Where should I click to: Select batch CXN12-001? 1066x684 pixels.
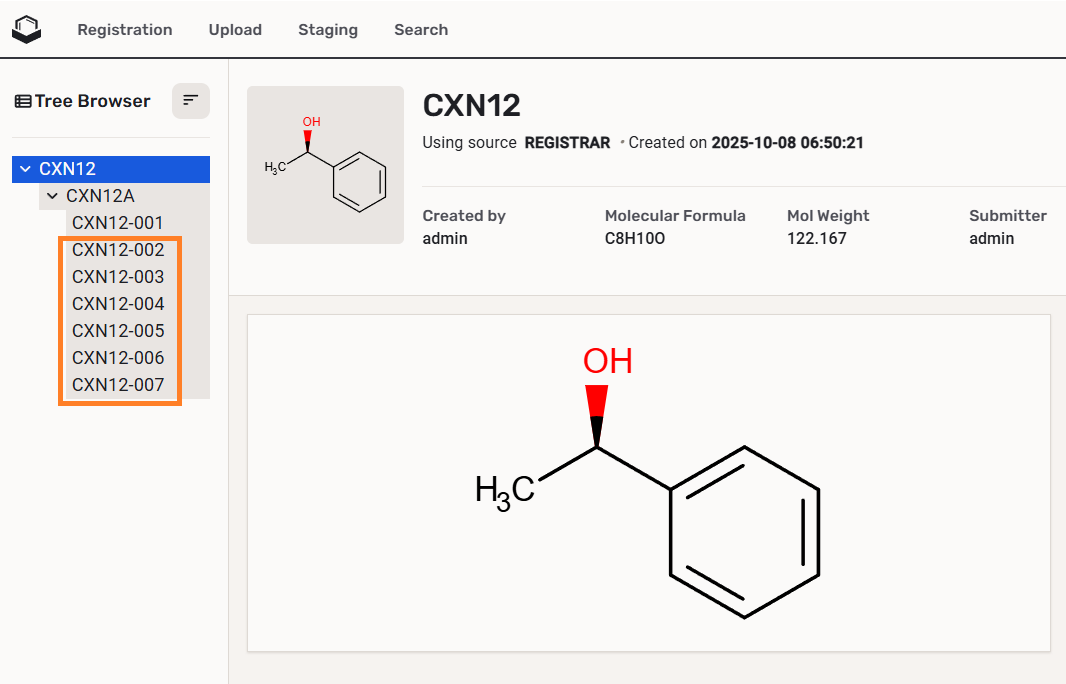coord(118,223)
